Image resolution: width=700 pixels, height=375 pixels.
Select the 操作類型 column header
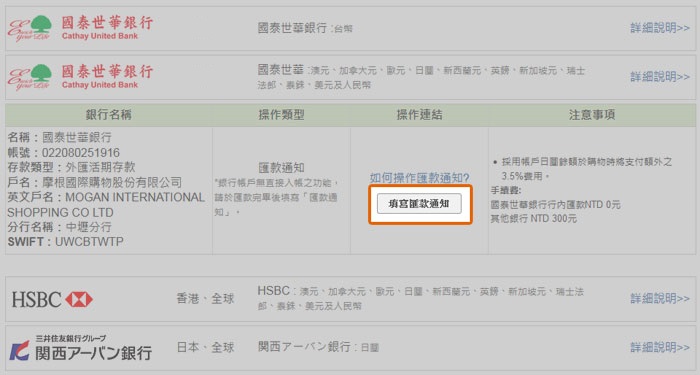coord(281,115)
